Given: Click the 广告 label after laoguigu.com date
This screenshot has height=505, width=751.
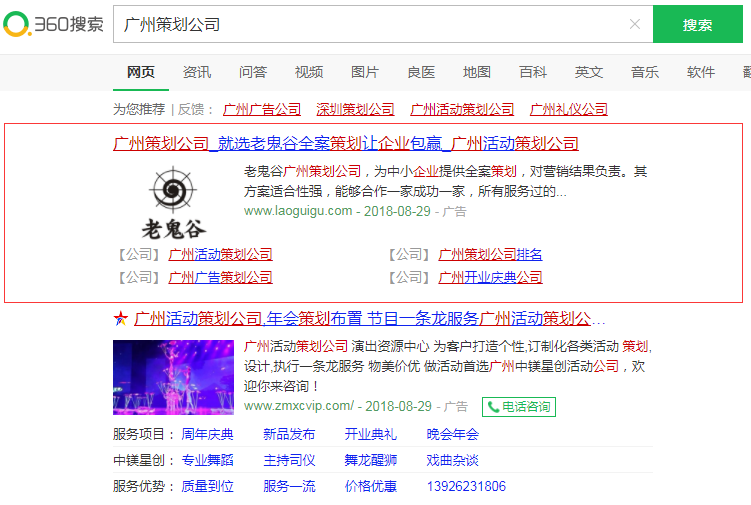Looking at the screenshot, I should tap(455, 211).
